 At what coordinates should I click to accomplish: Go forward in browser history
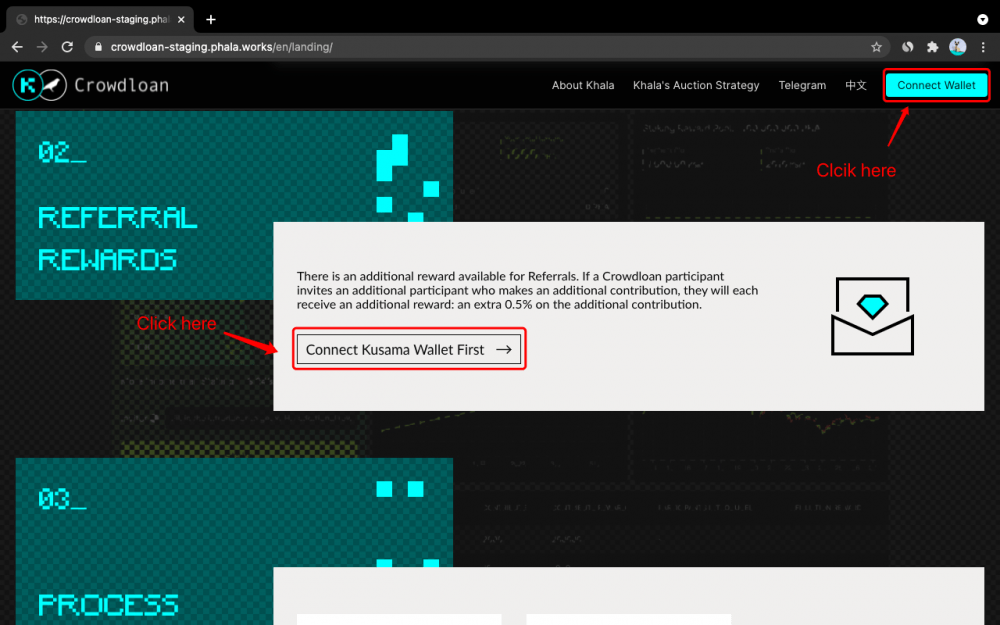click(42, 47)
